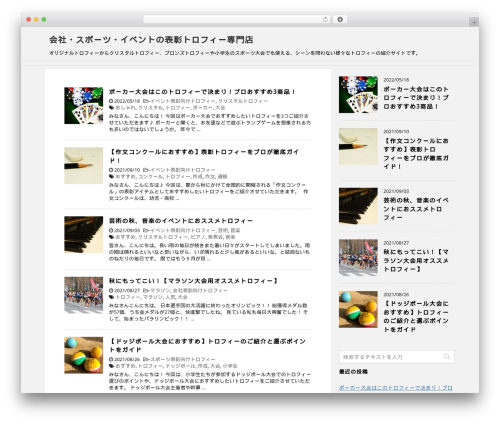Viewport: 500px width, 423px height.
Task: Open main post thumbnail of marathon runners
Action: tap(83, 295)
